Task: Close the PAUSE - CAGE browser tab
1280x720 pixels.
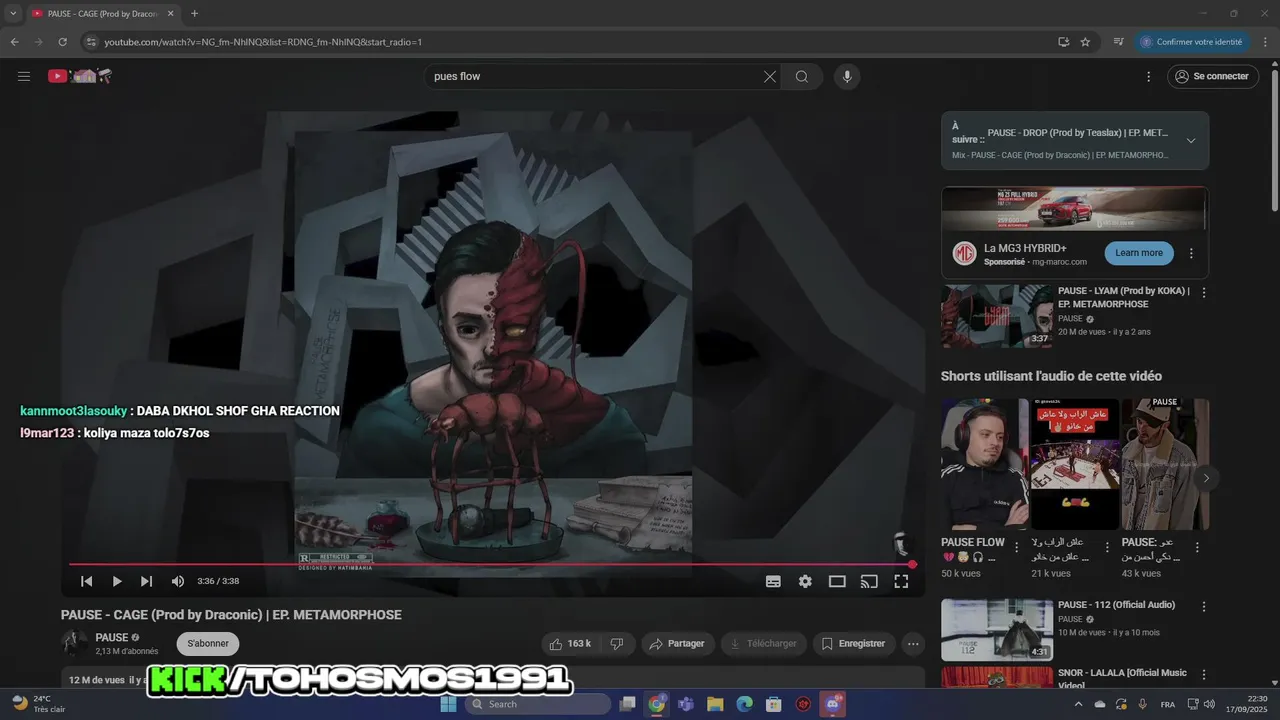Action: (x=171, y=14)
